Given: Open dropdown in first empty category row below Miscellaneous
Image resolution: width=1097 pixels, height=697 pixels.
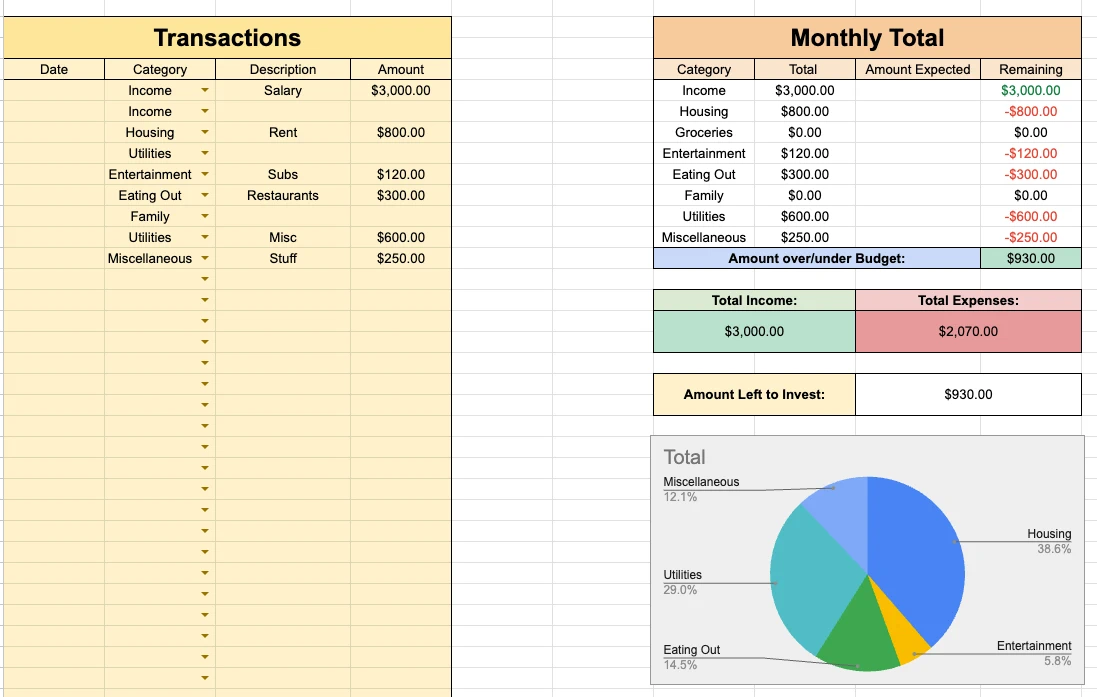Looking at the screenshot, I should [x=205, y=279].
